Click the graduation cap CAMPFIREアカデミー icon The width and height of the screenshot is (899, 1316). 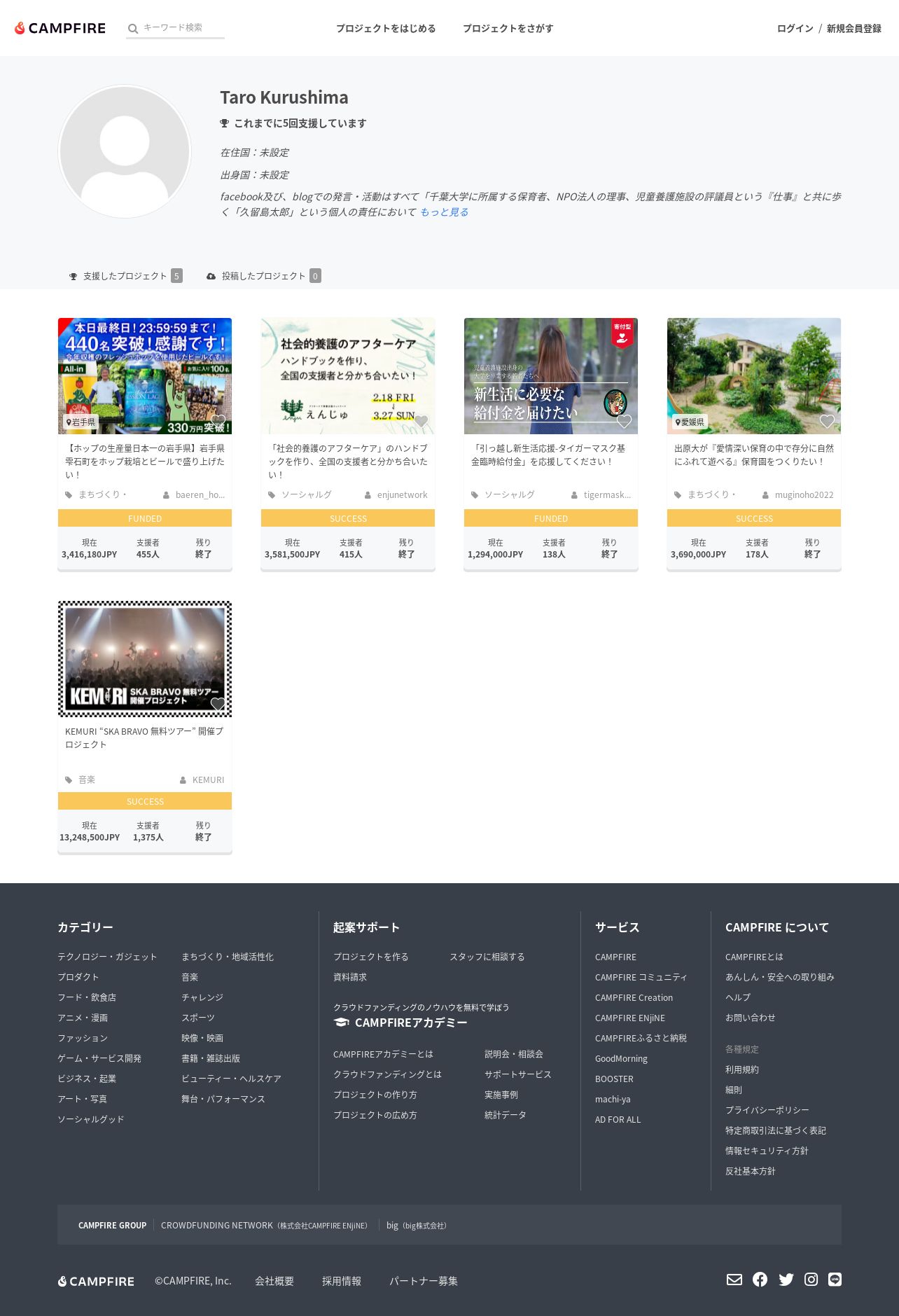(342, 1023)
